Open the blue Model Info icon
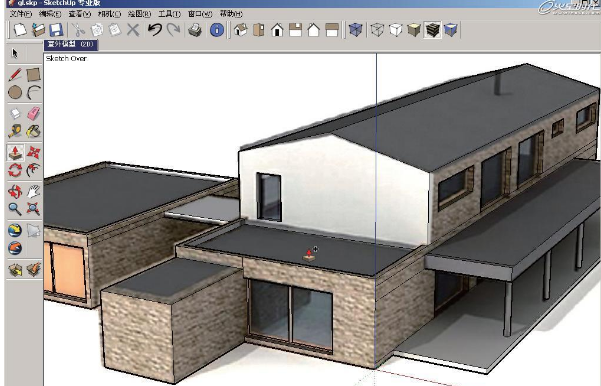The height and width of the screenshot is (386, 601). (x=217, y=30)
